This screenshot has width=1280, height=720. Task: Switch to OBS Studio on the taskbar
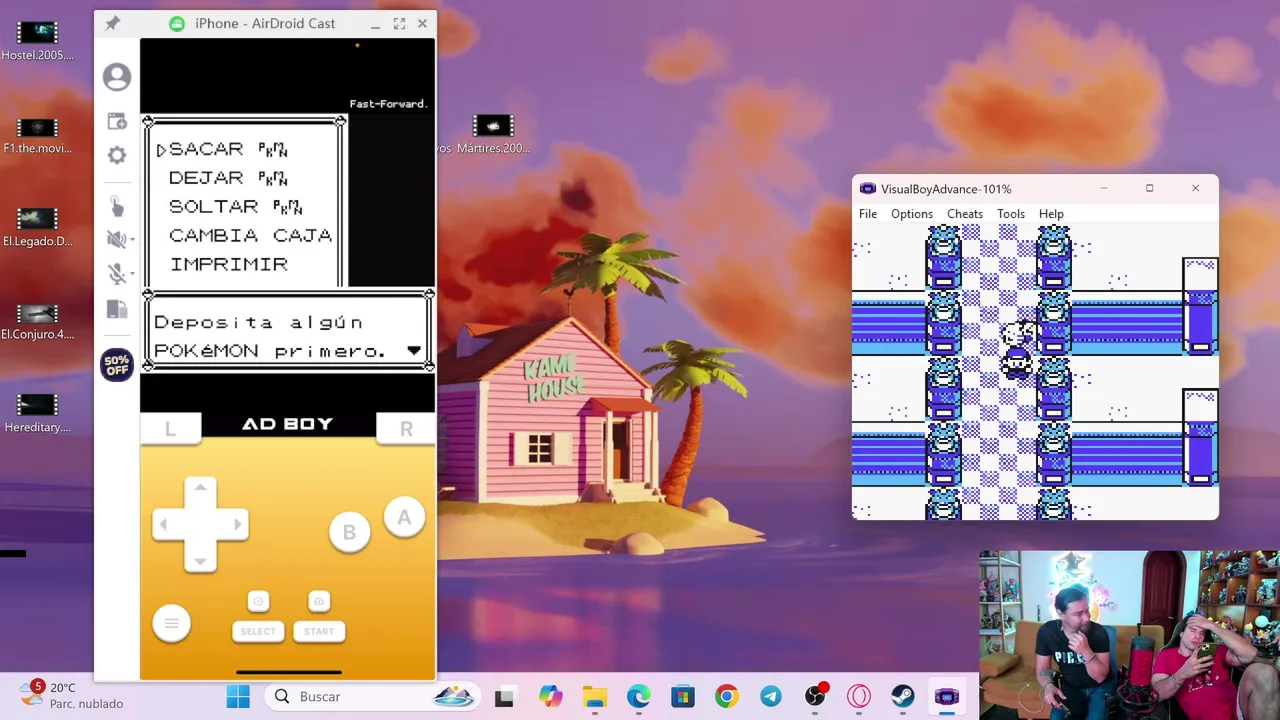click(x=815, y=697)
